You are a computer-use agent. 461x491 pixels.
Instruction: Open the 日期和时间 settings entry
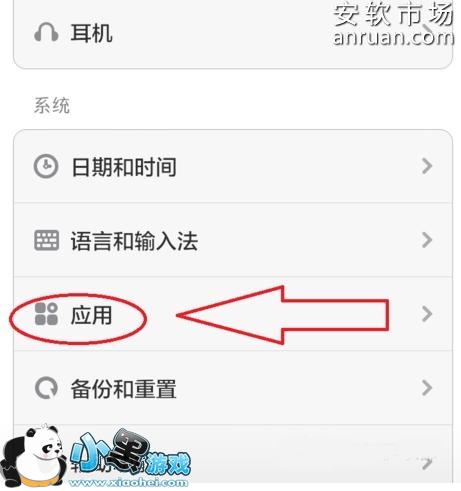tap(233, 166)
